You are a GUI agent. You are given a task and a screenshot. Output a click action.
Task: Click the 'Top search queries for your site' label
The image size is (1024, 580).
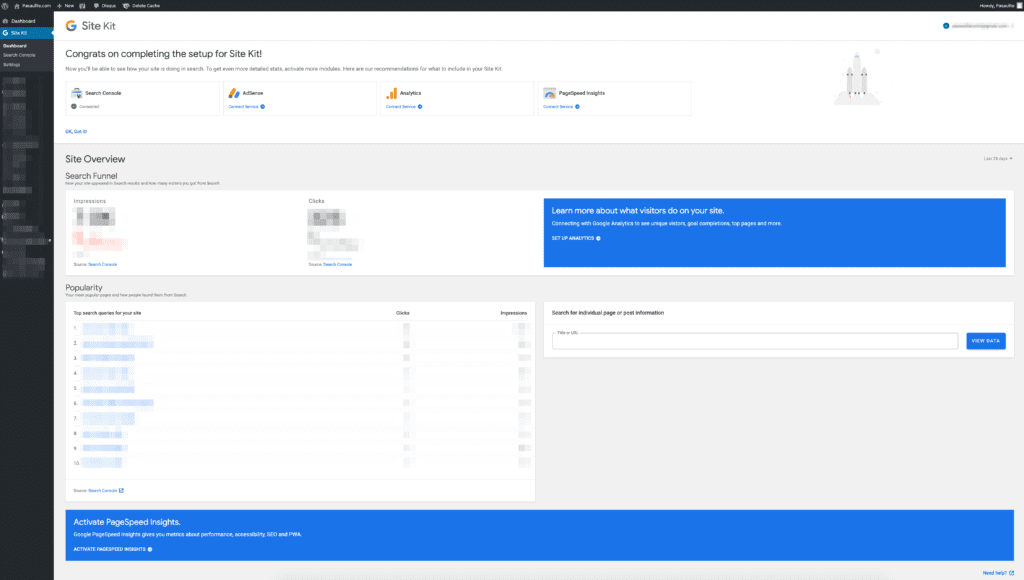(107, 313)
